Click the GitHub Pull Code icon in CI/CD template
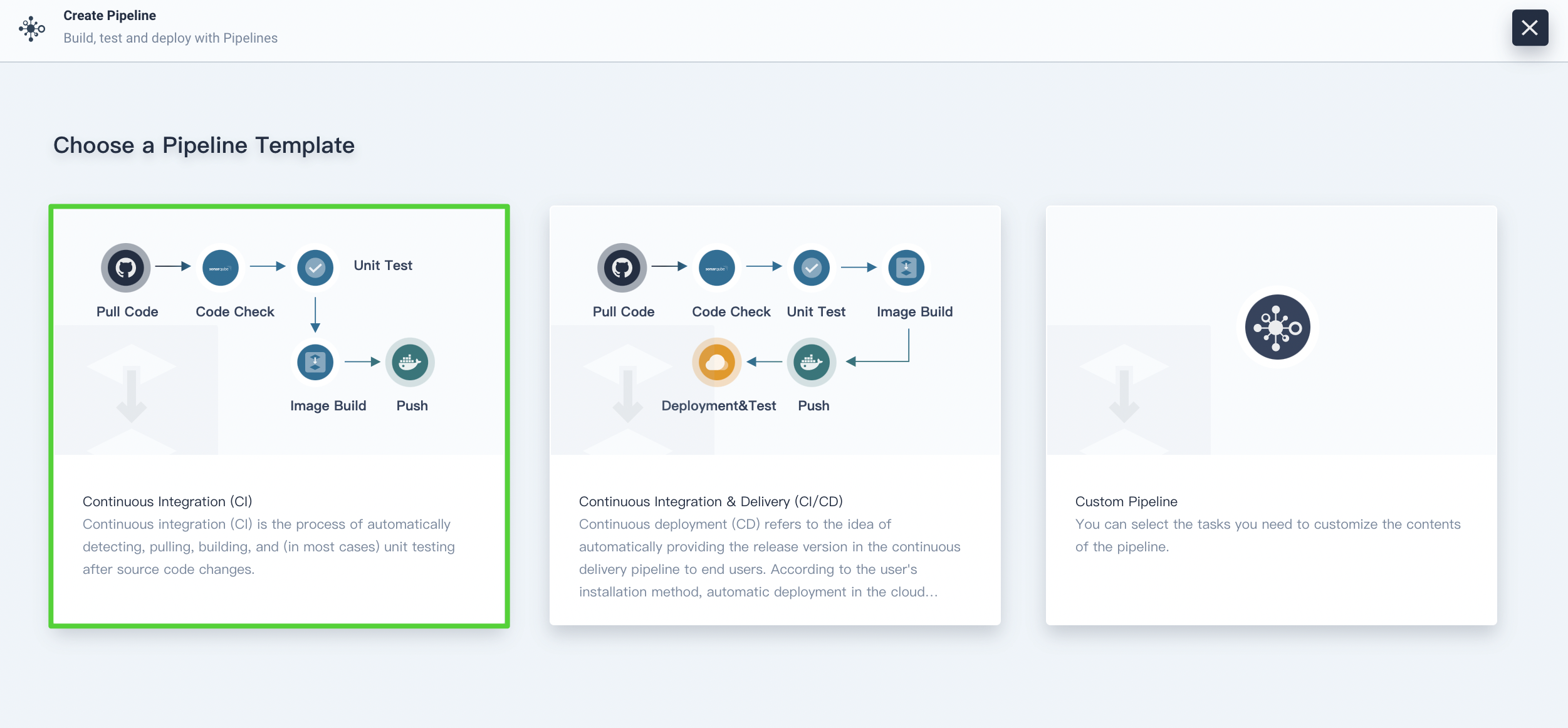 622,268
